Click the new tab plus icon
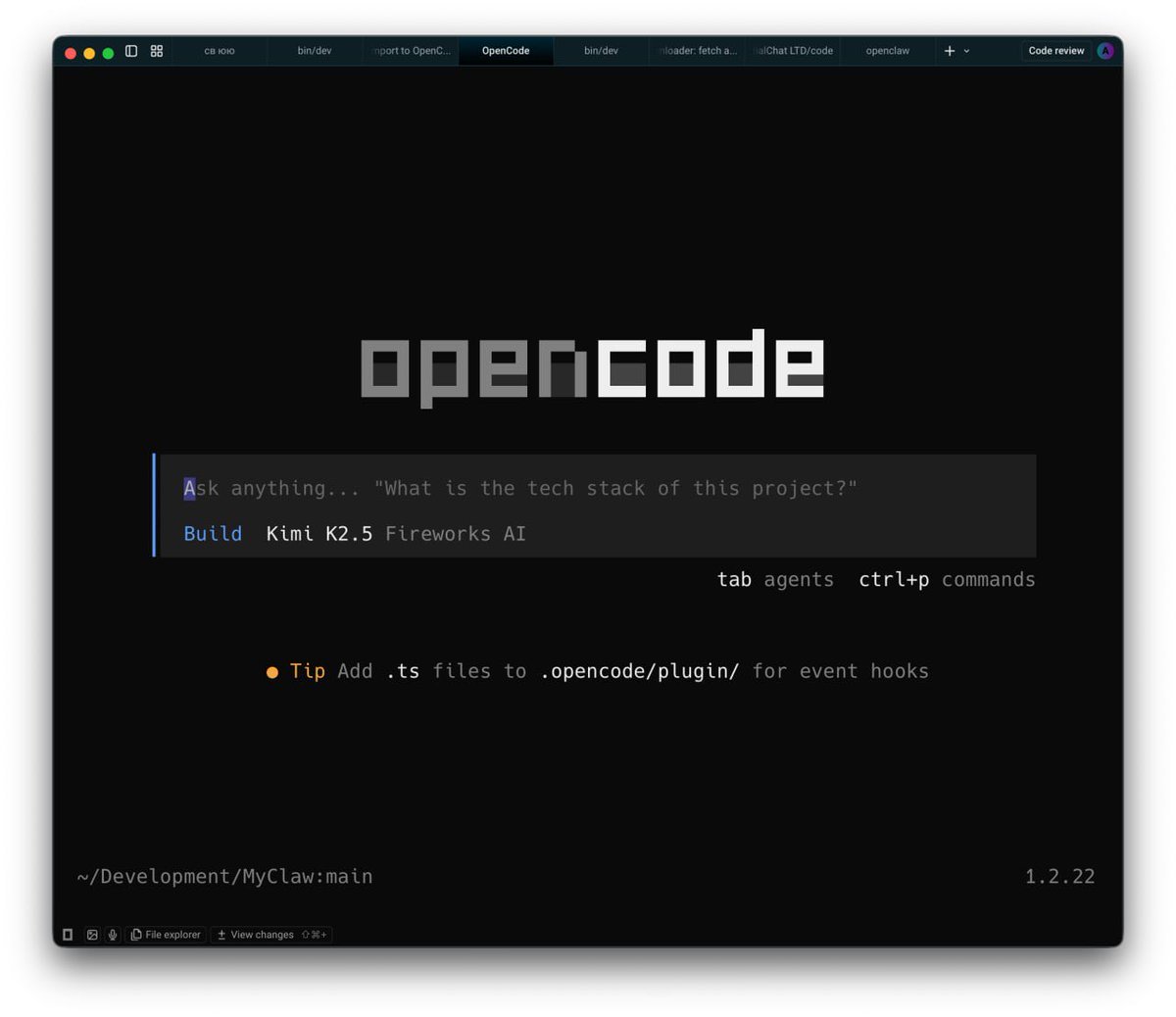Image resolution: width=1176 pixels, height=1017 pixels. click(949, 51)
